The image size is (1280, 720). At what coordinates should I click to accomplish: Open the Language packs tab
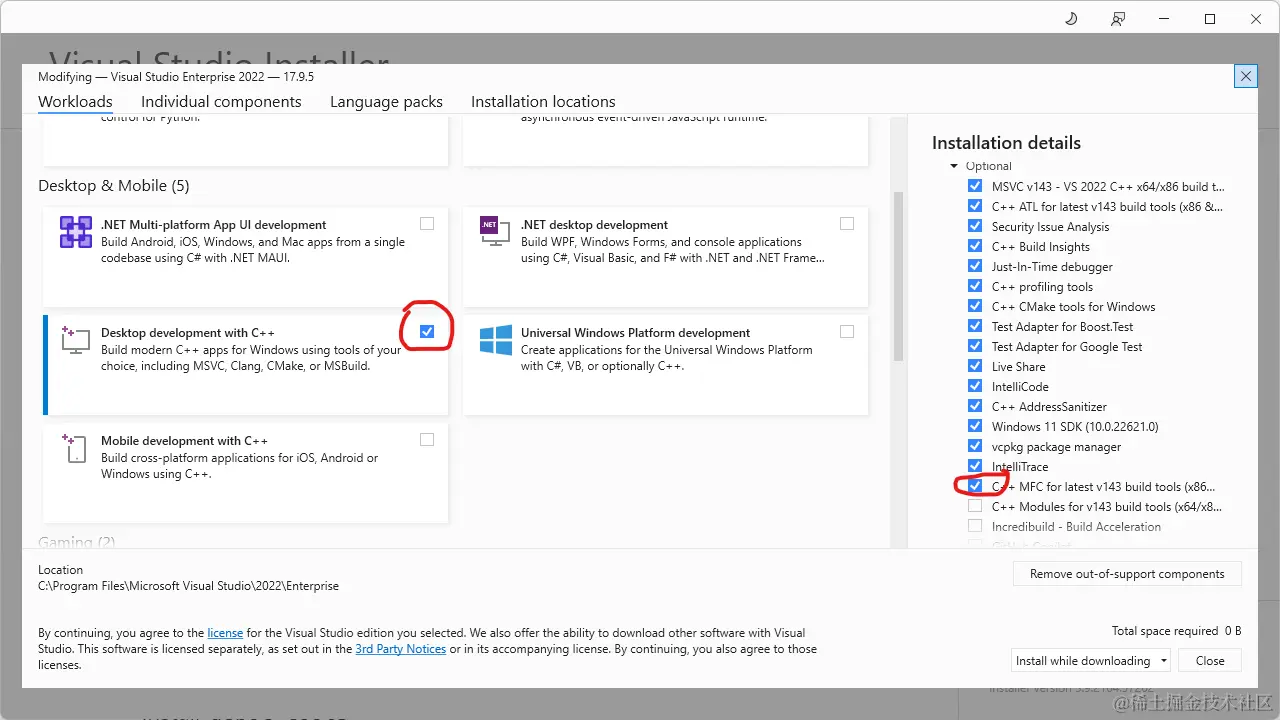(386, 102)
